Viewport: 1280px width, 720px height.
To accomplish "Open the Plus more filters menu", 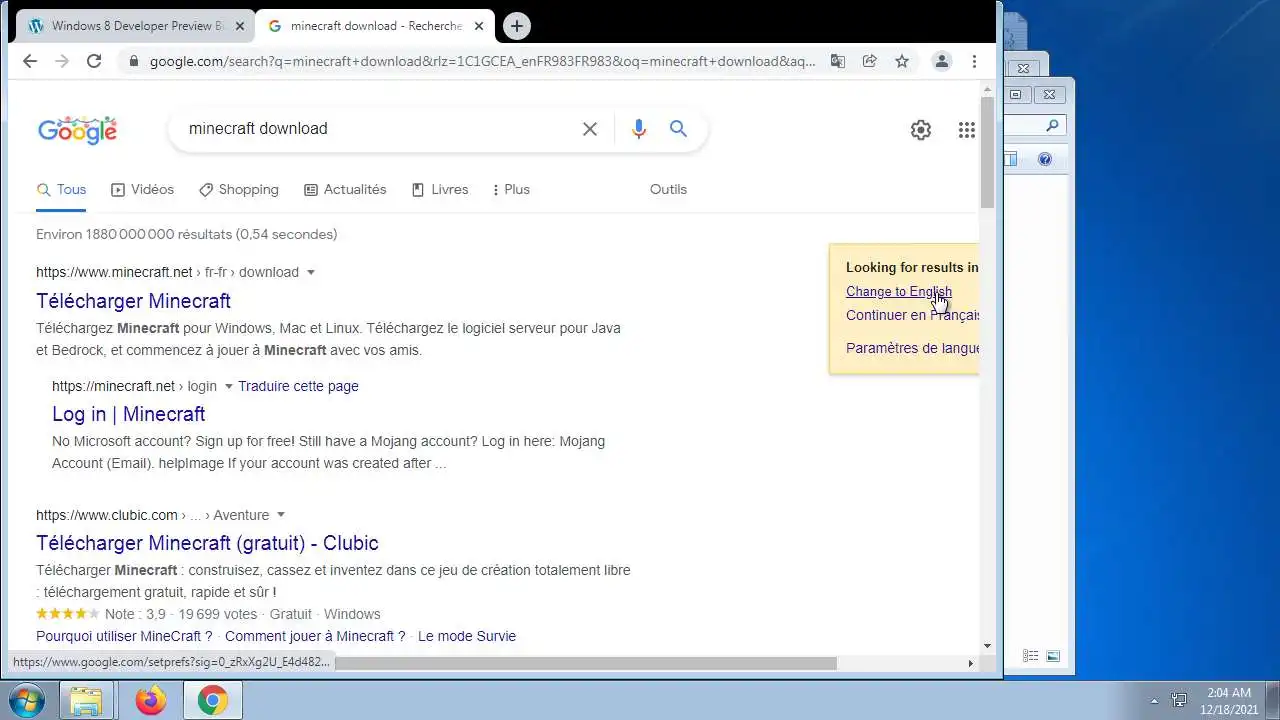I will [x=511, y=189].
